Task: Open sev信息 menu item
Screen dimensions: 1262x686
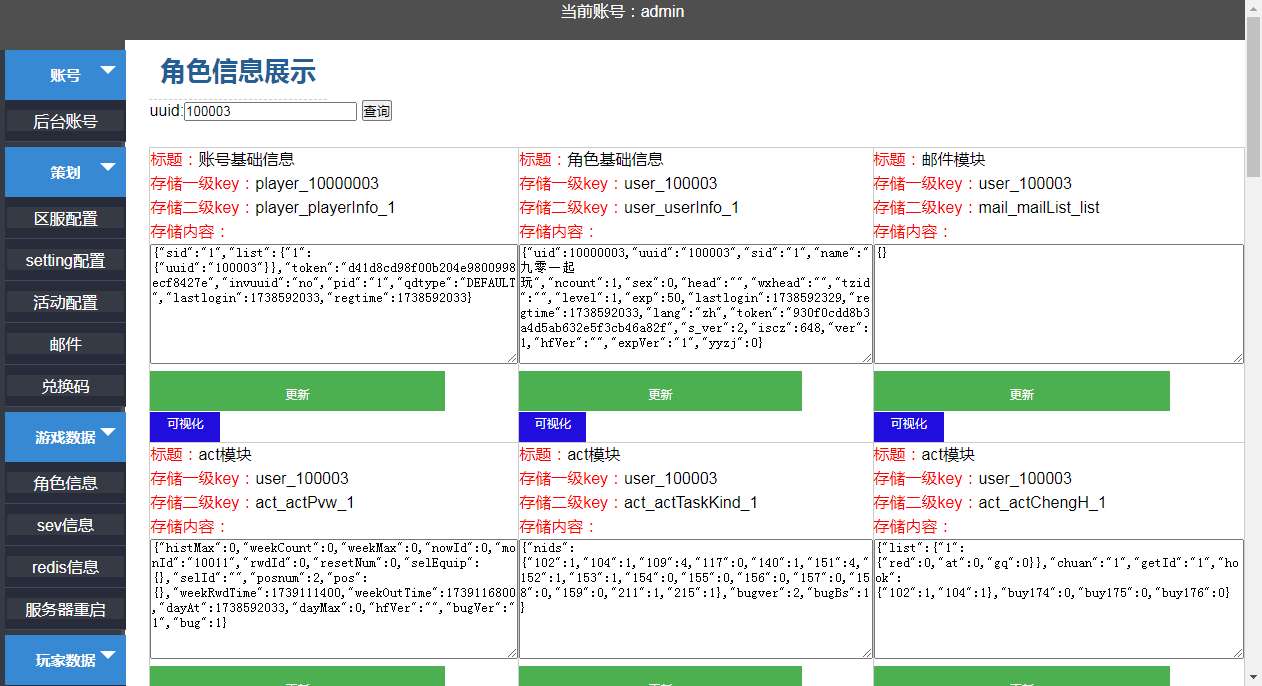Action: tap(65, 525)
